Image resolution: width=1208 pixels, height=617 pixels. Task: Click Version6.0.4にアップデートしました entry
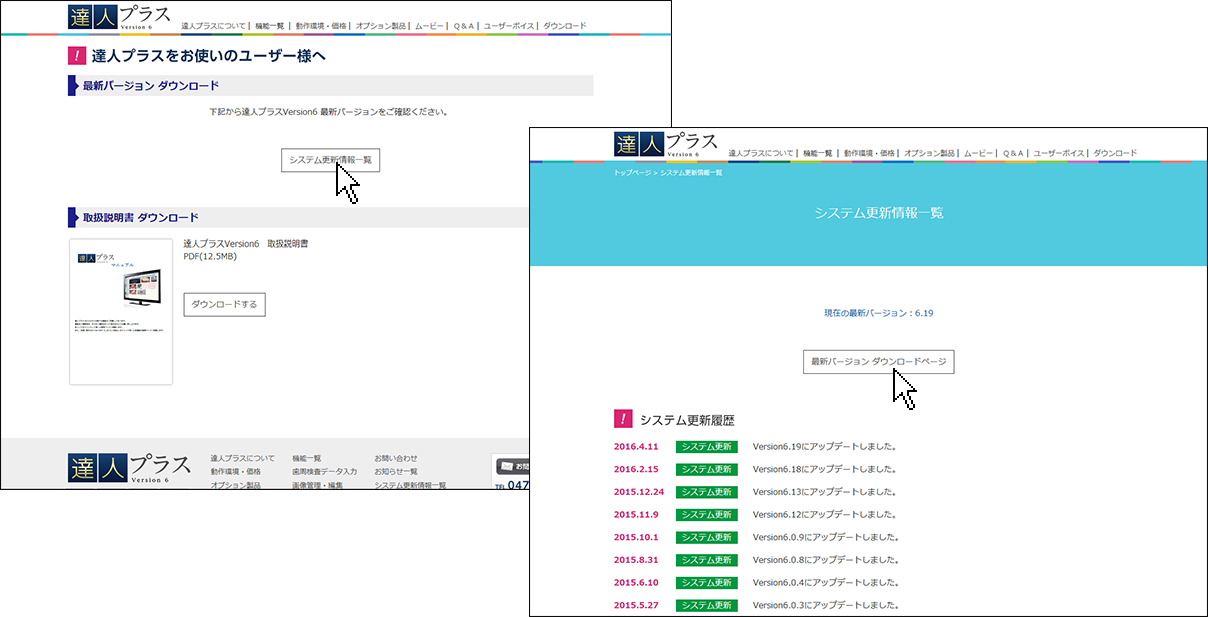pos(826,582)
